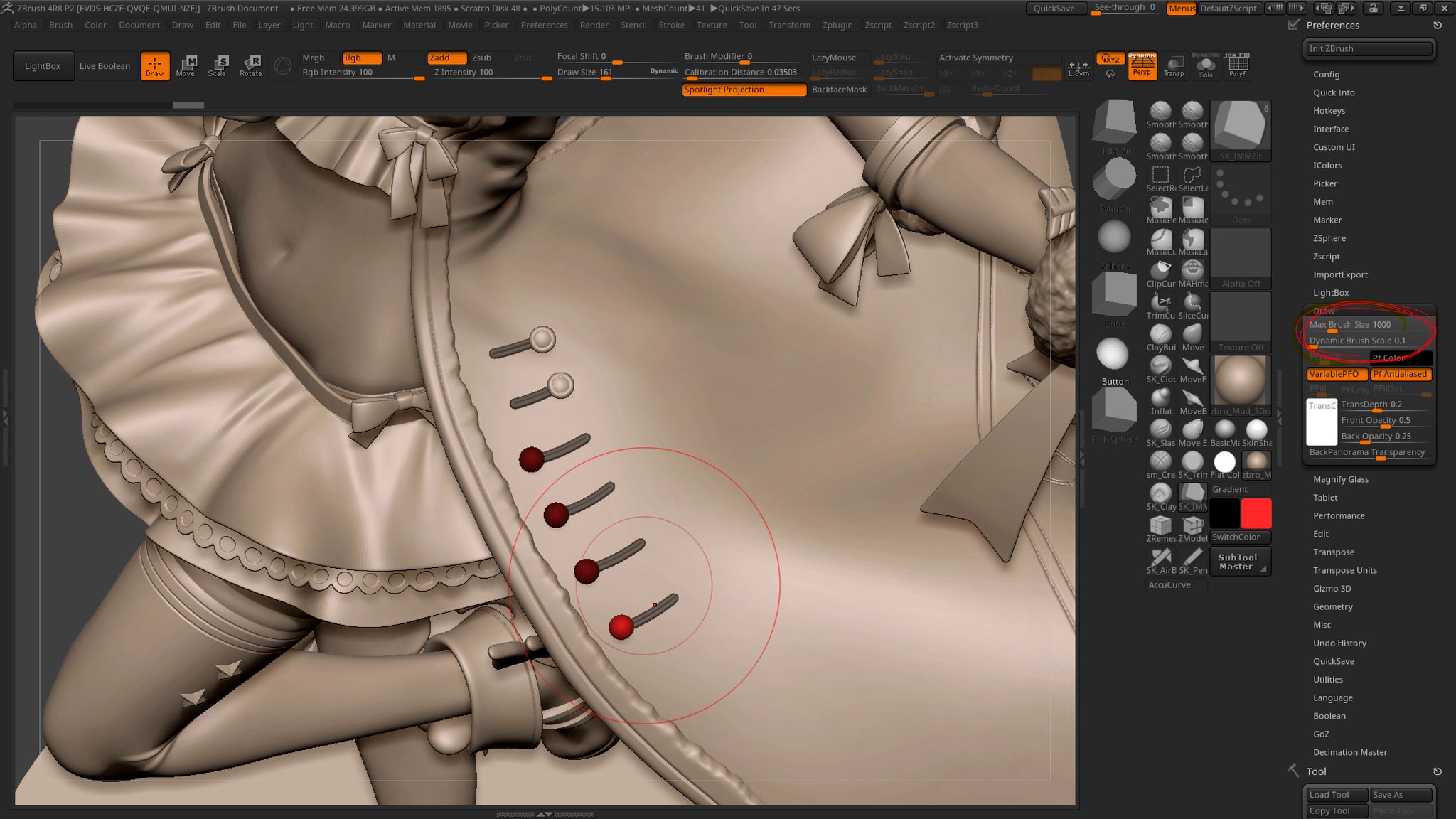Select the Rotate transform tool
The width and height of the screenshot is (1456, 819).
pos(250,65)
